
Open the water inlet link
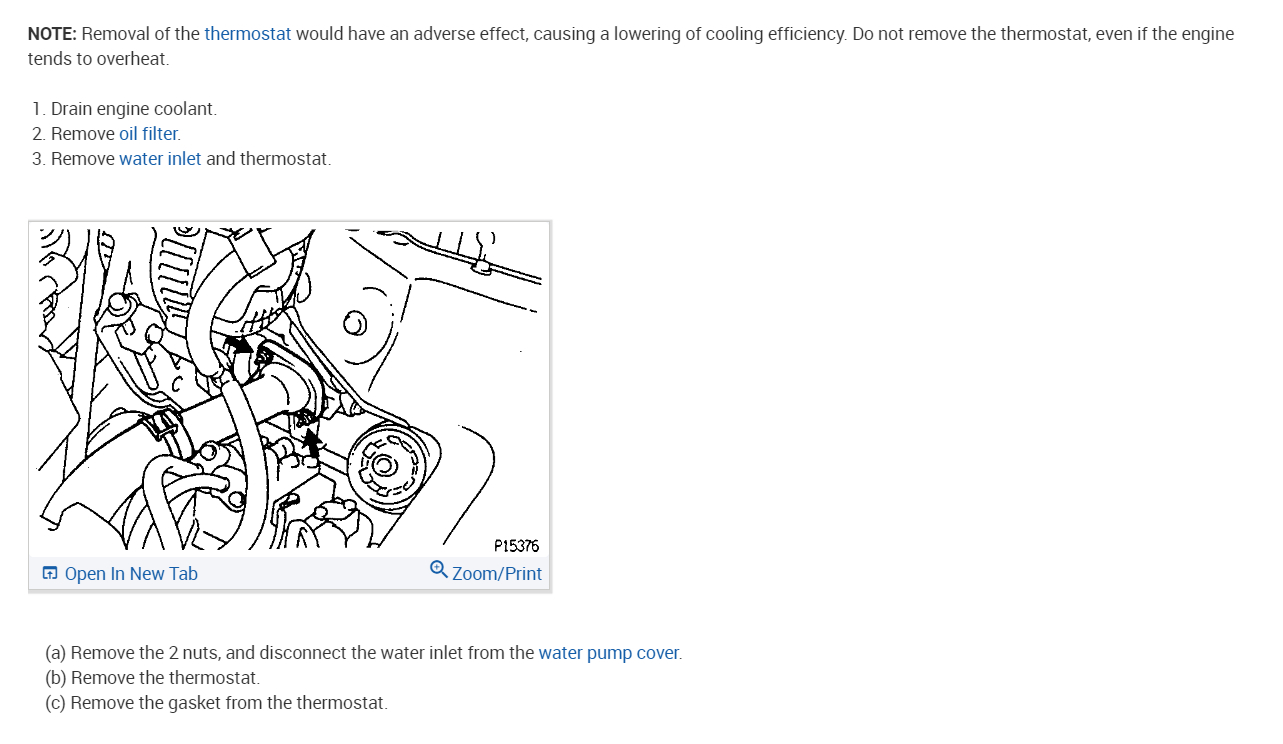(160, 159)
